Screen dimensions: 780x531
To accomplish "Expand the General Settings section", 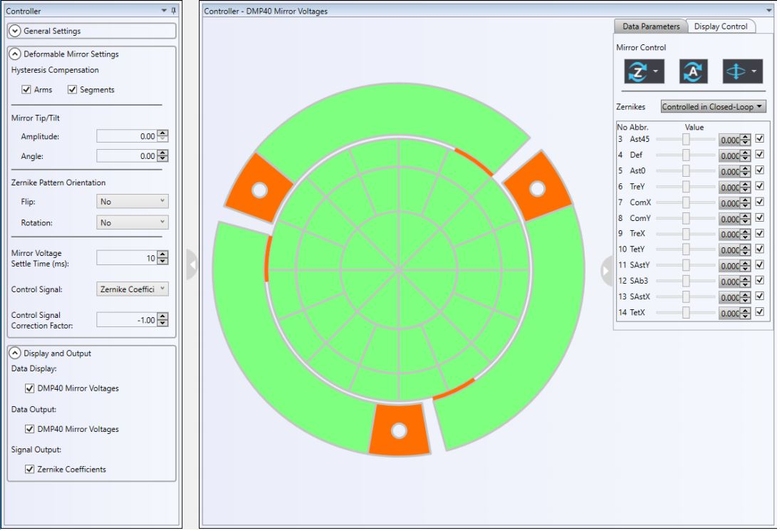I will pyautogui.click(x=15, y=31).
